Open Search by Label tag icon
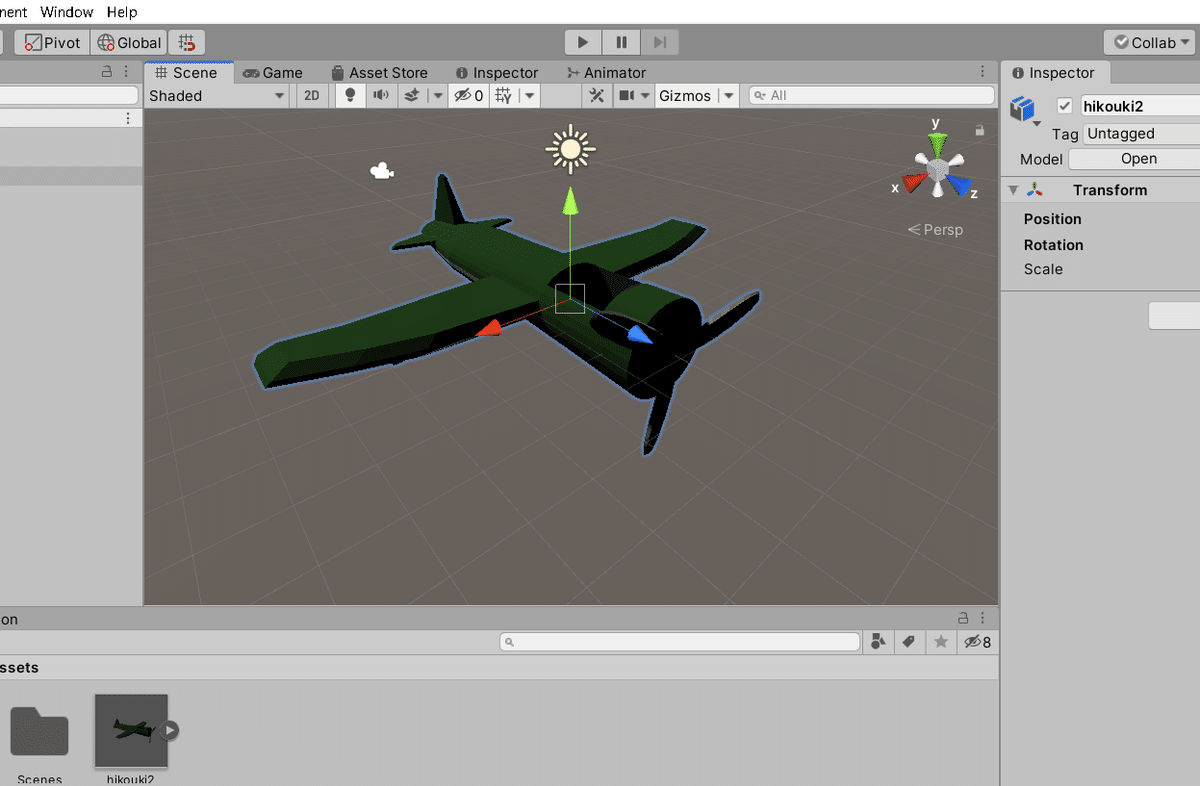 click(909, 642)
